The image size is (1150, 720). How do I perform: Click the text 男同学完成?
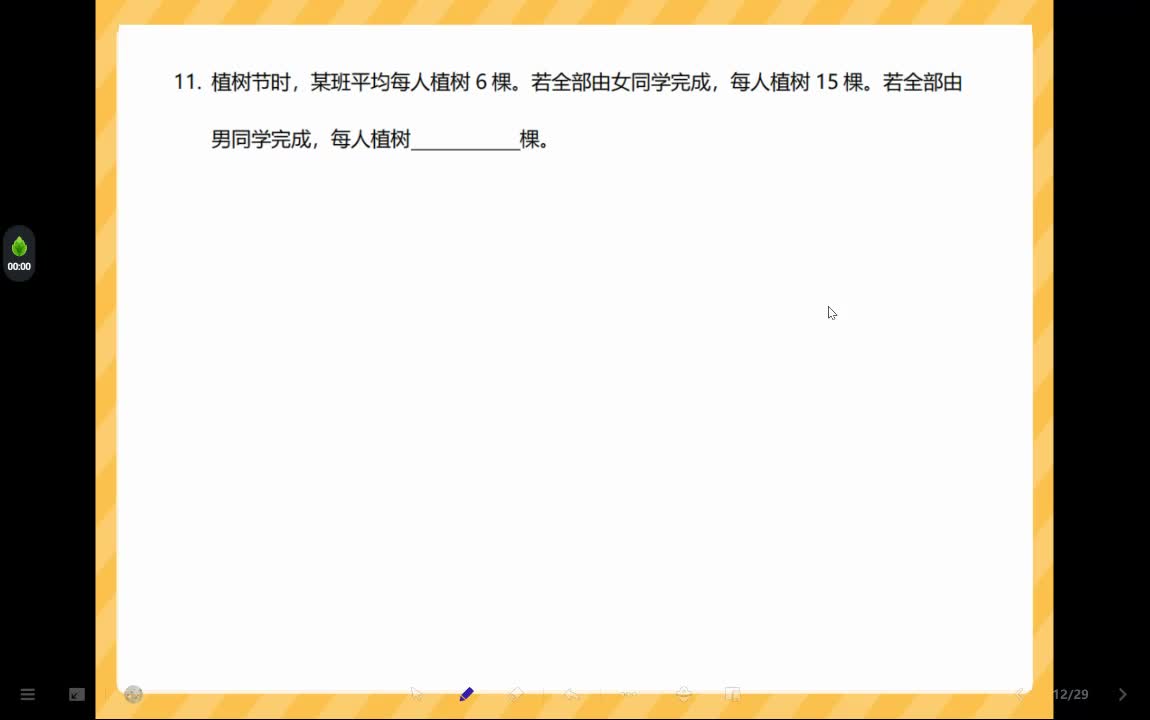[261, 139]
